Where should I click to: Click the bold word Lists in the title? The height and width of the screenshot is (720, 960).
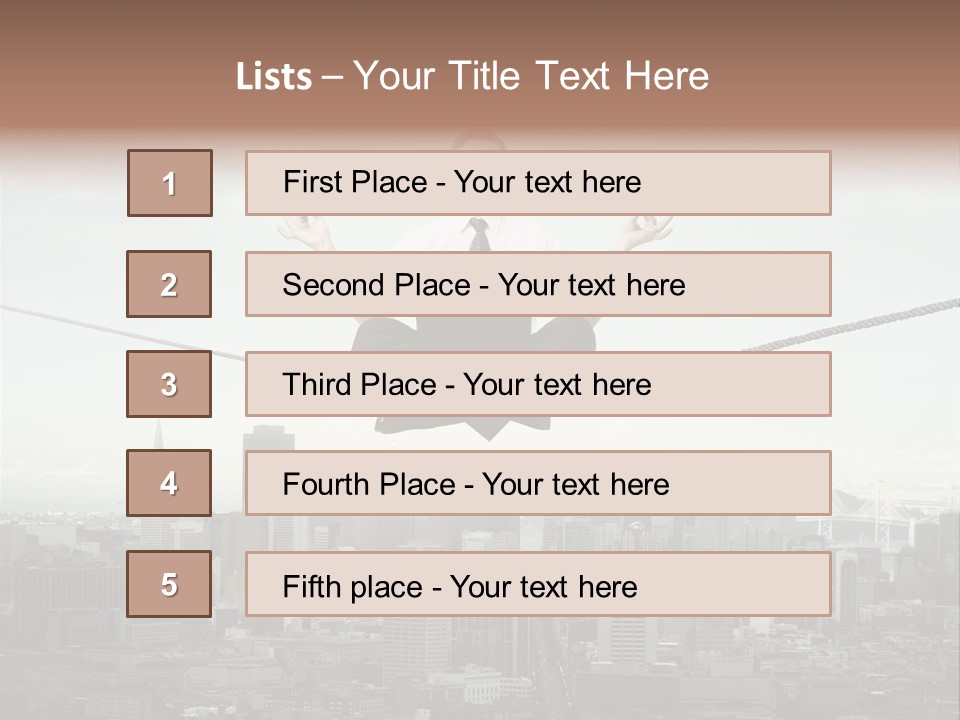(x=274, y=77)
